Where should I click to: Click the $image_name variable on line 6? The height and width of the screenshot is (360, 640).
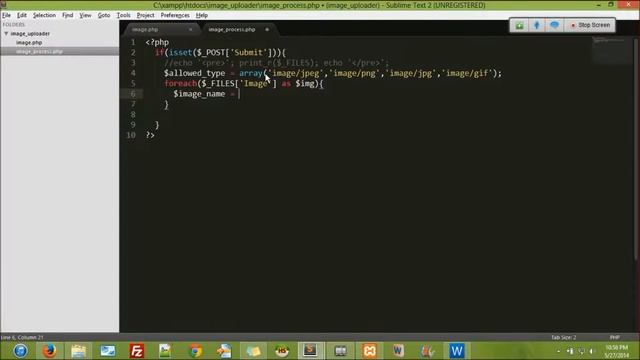click(199, 94)
